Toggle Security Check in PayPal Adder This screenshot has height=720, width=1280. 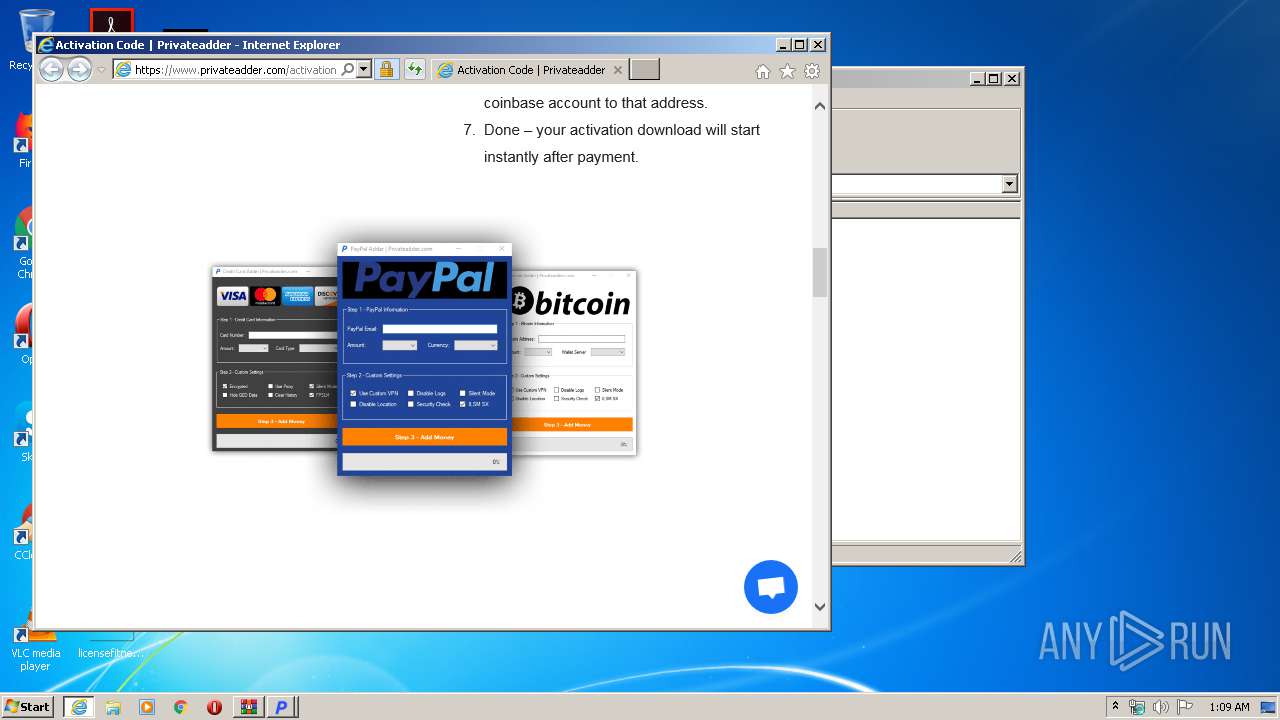411,404
